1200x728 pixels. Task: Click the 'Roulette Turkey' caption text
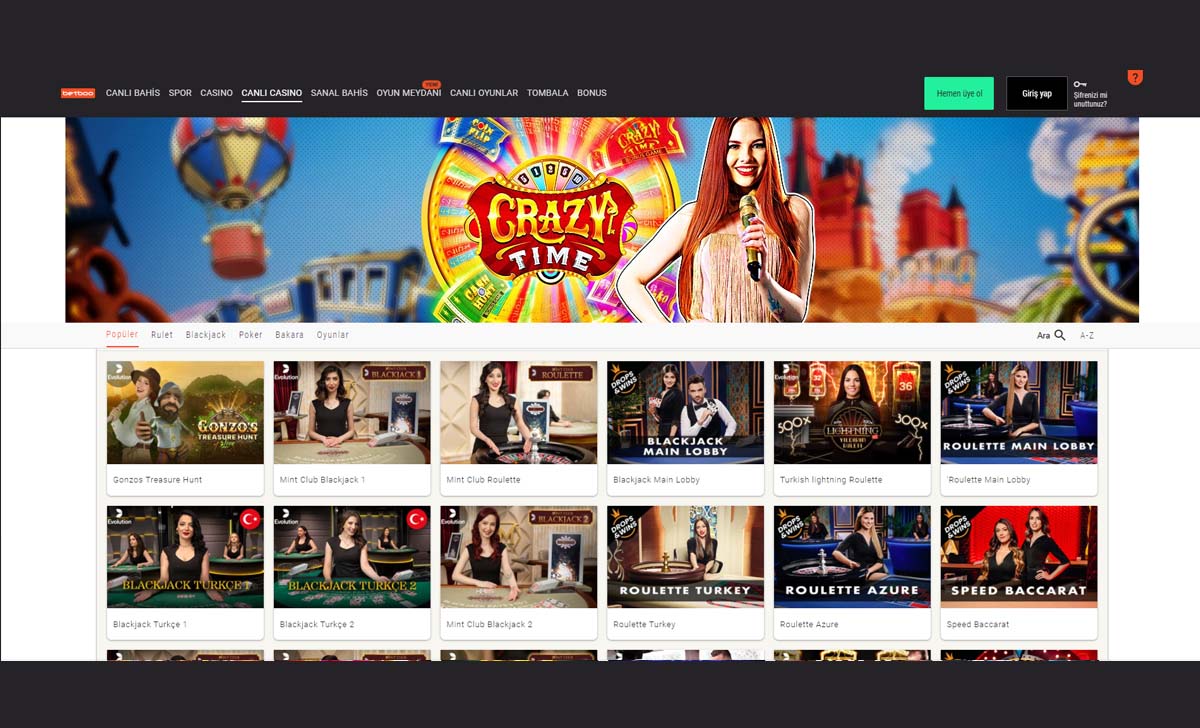tap(644, 624)
